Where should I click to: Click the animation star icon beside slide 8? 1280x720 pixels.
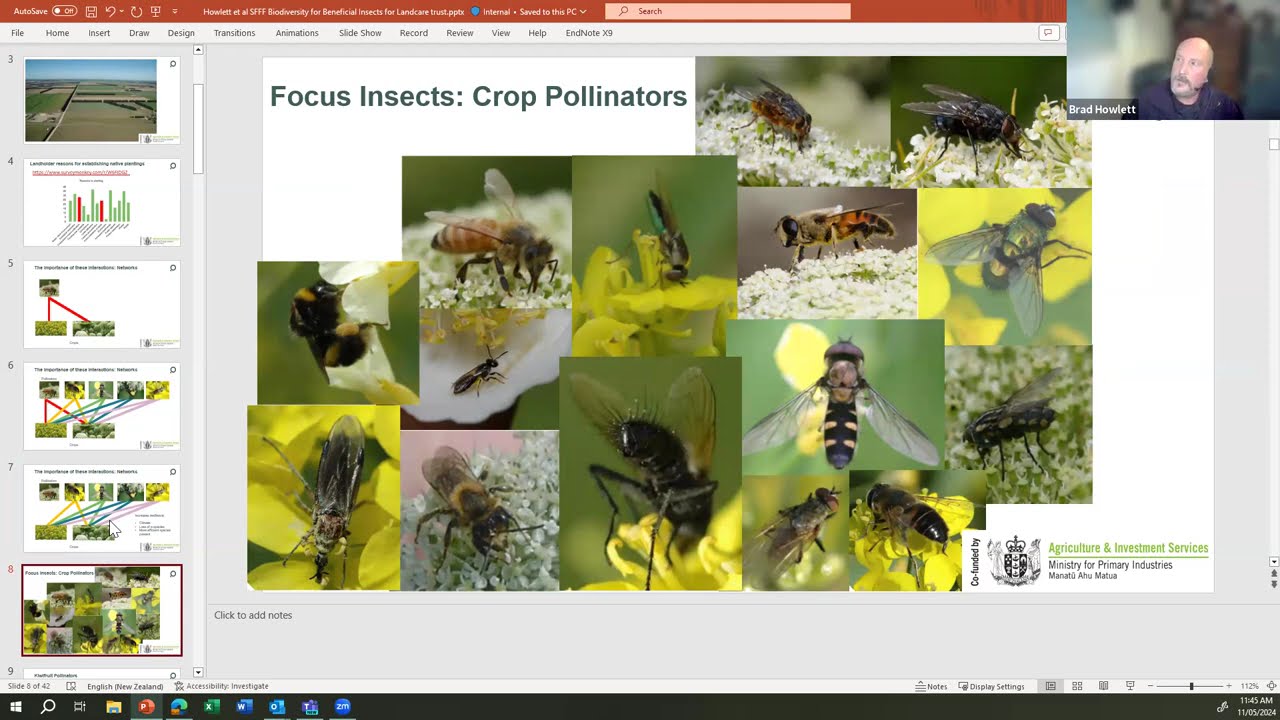(x=173, y=574)
